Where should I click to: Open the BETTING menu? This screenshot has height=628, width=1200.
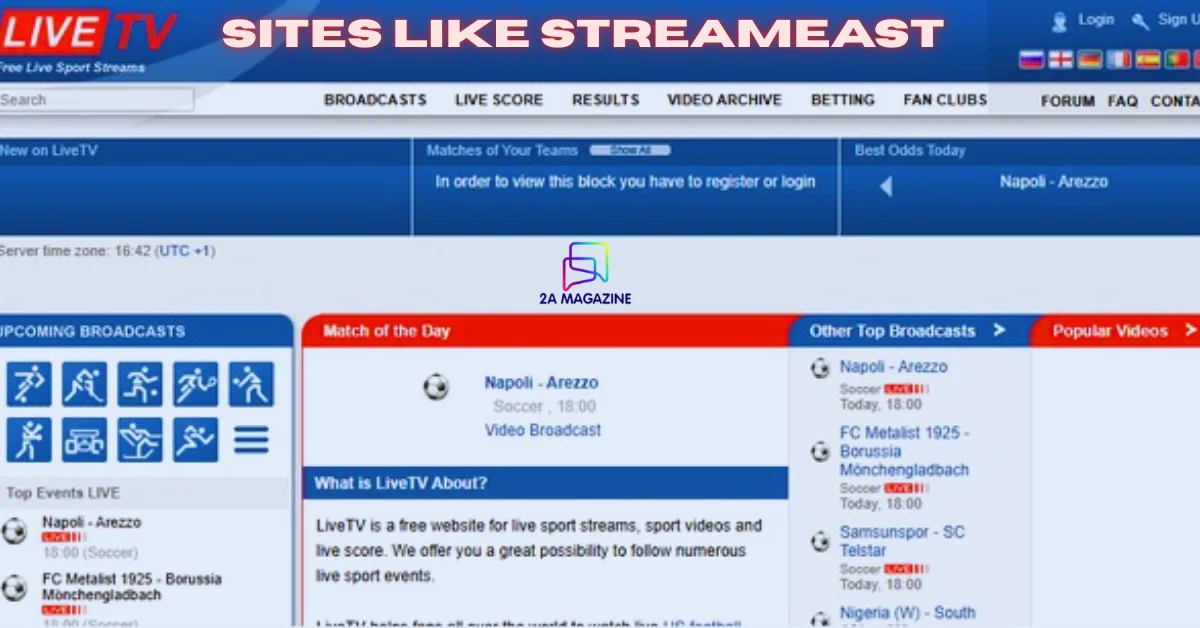tap(842, 100)
